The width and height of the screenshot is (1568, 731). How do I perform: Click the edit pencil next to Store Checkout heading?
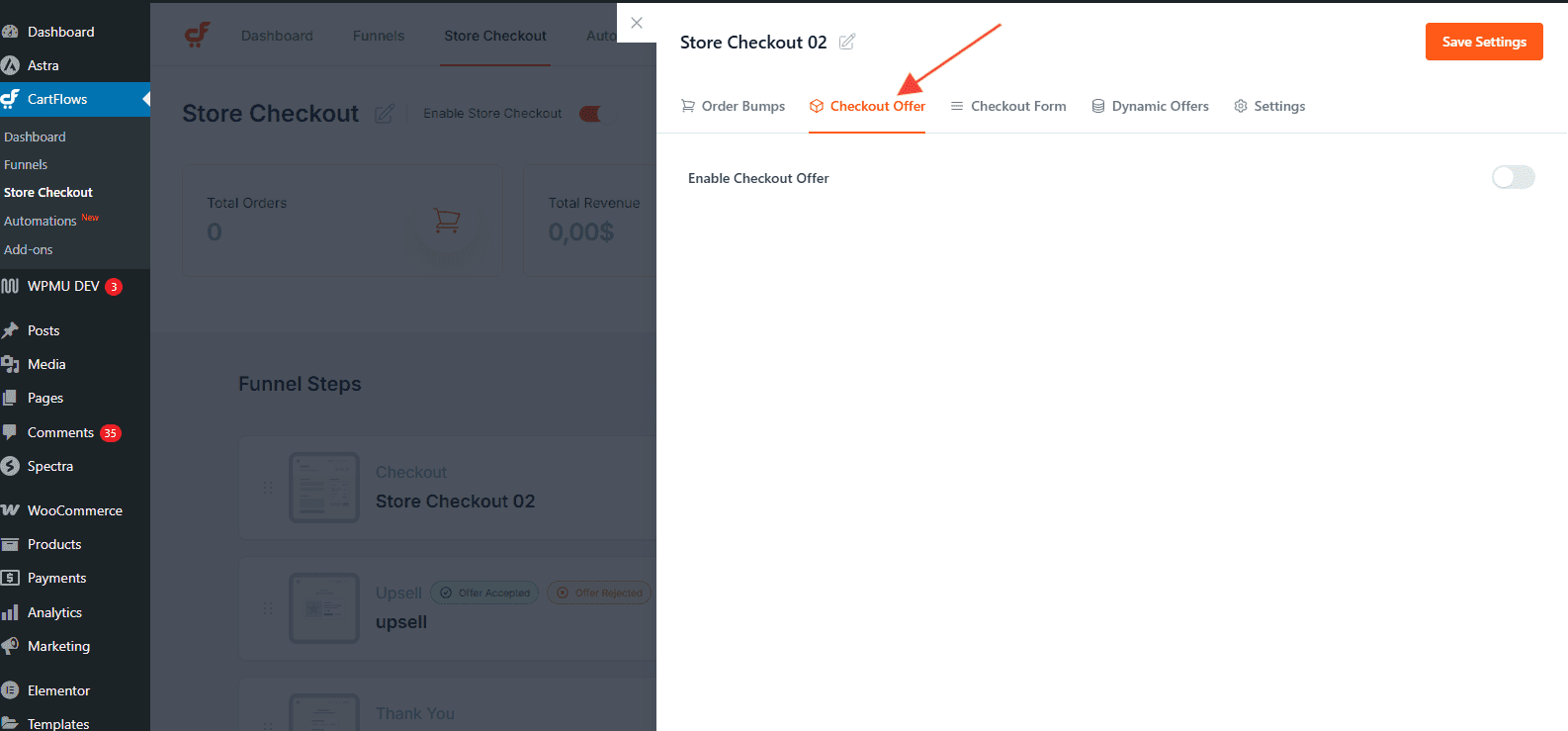385,115
